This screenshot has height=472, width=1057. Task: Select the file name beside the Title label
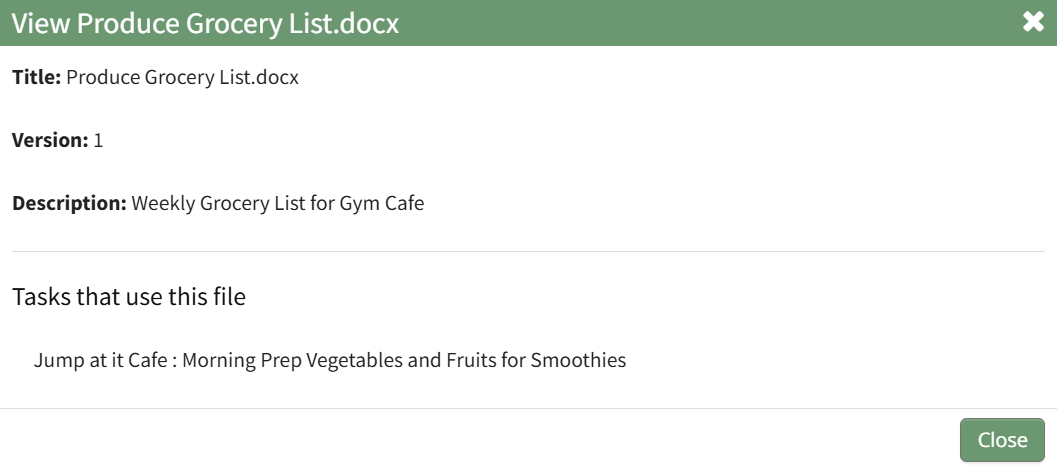coord(182,77)
